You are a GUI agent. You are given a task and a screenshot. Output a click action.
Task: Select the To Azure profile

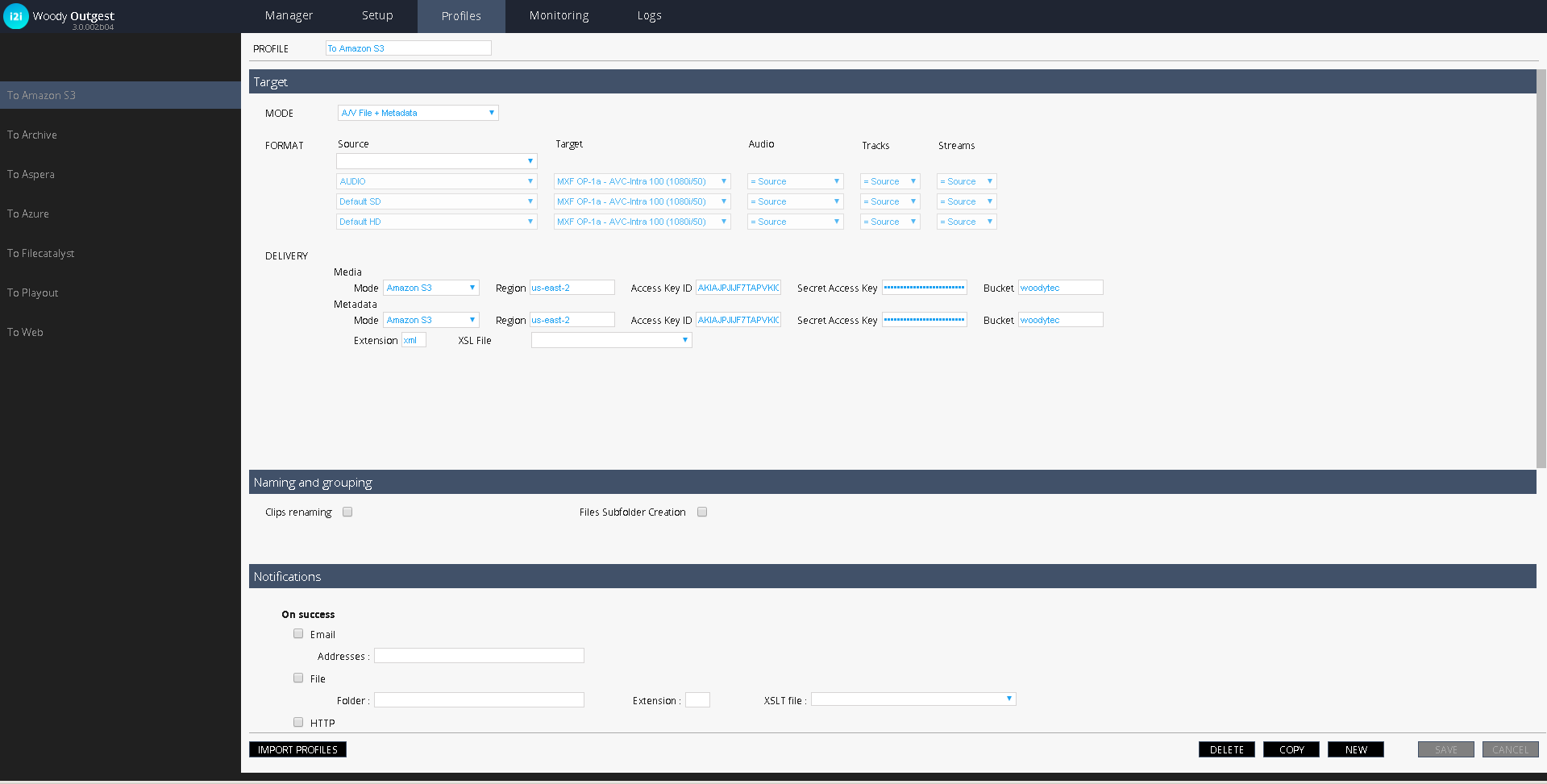pyautogui.click(x=120, y=214)
